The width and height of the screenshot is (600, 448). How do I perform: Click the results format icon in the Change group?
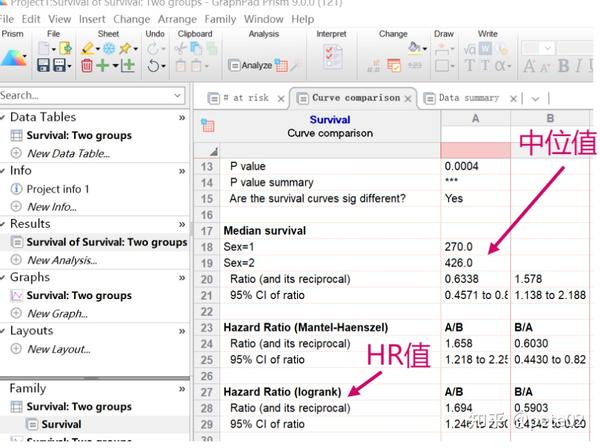coord(394,65)
